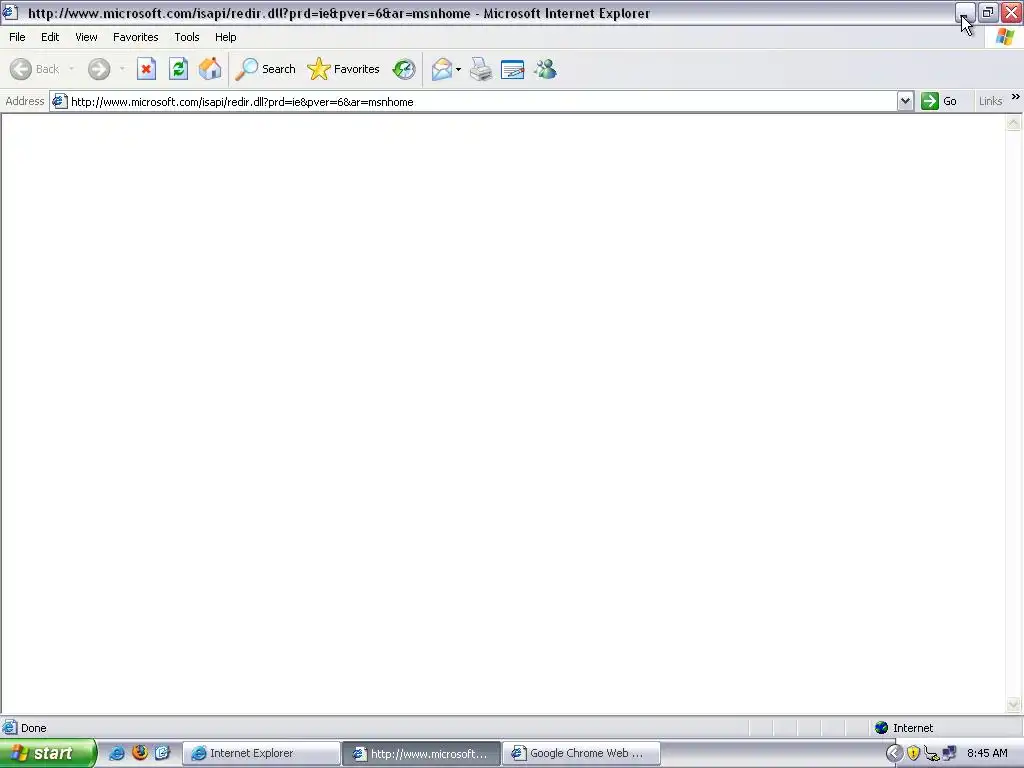Click the Back navigation button

[35, 69]
